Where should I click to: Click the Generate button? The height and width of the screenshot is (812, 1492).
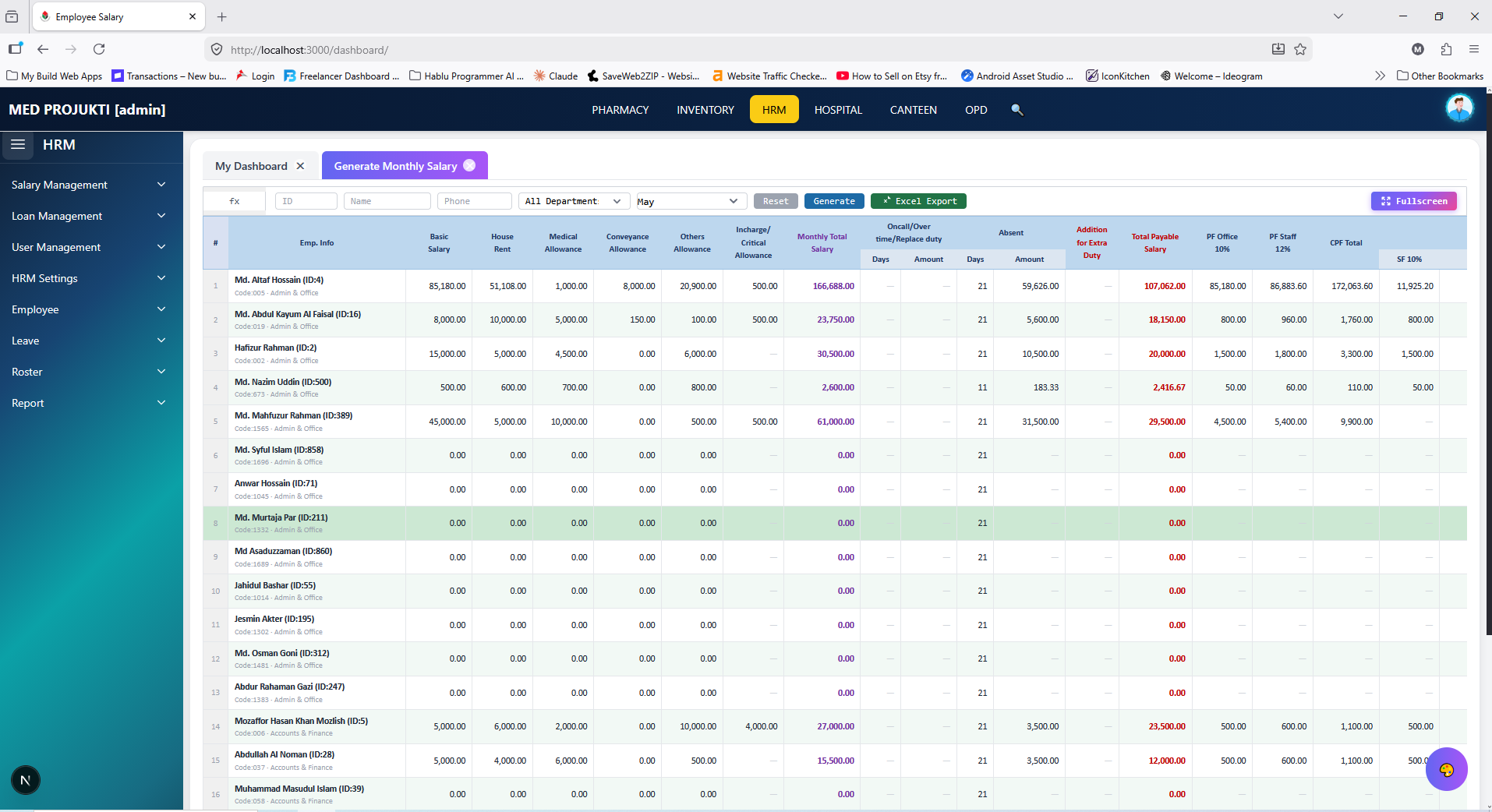click(x=834, y=201)
